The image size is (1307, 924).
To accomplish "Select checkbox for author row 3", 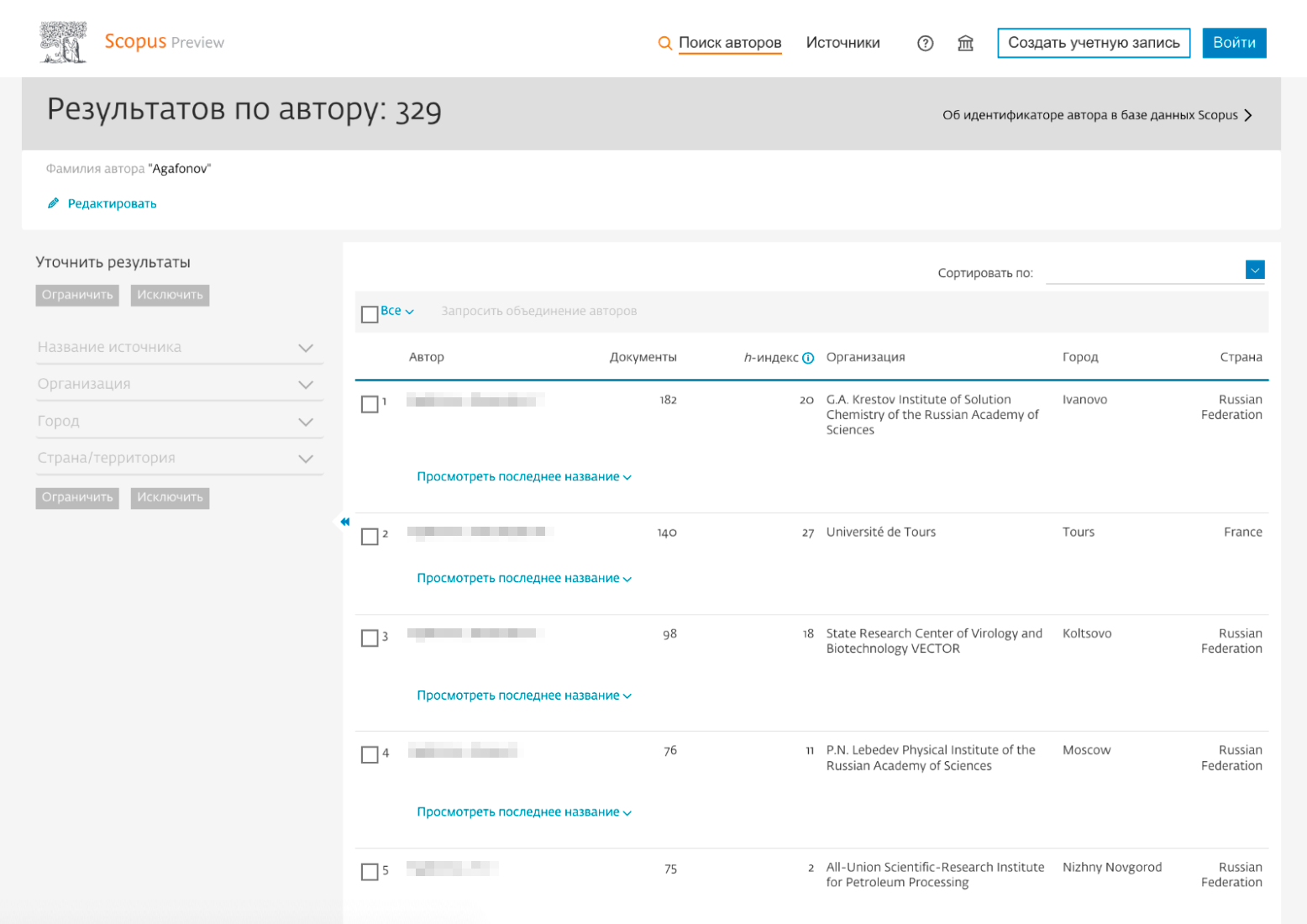I will [370, 638].
